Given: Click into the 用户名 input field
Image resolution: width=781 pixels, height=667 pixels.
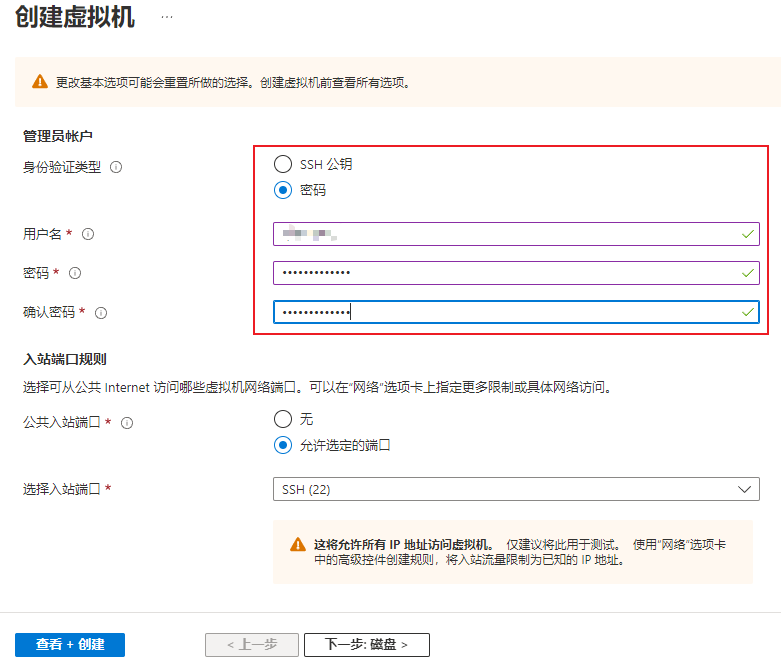Looking at the screenshot, I should 516,234.
